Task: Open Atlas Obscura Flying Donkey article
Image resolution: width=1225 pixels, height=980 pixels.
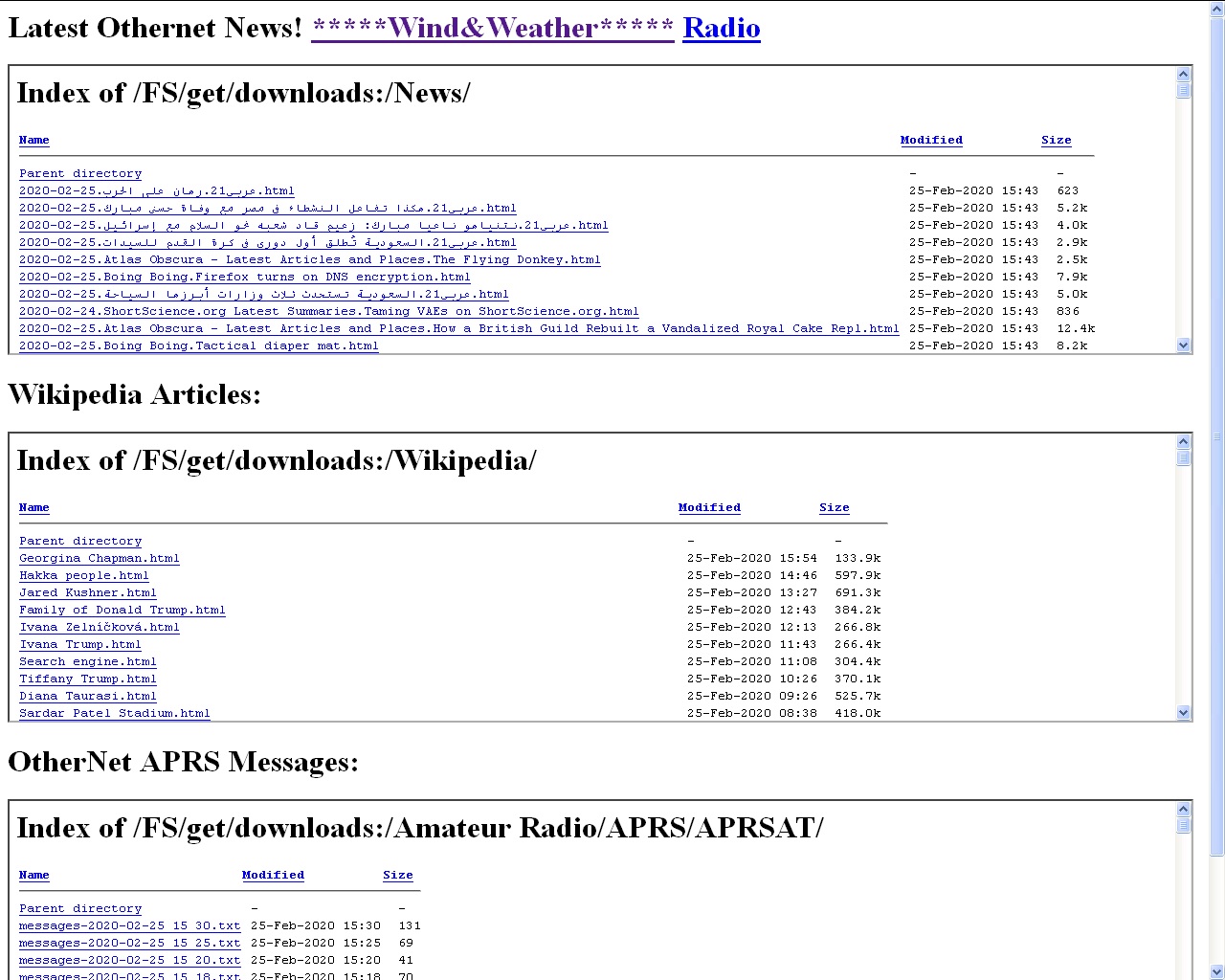Action: [310, 259]
